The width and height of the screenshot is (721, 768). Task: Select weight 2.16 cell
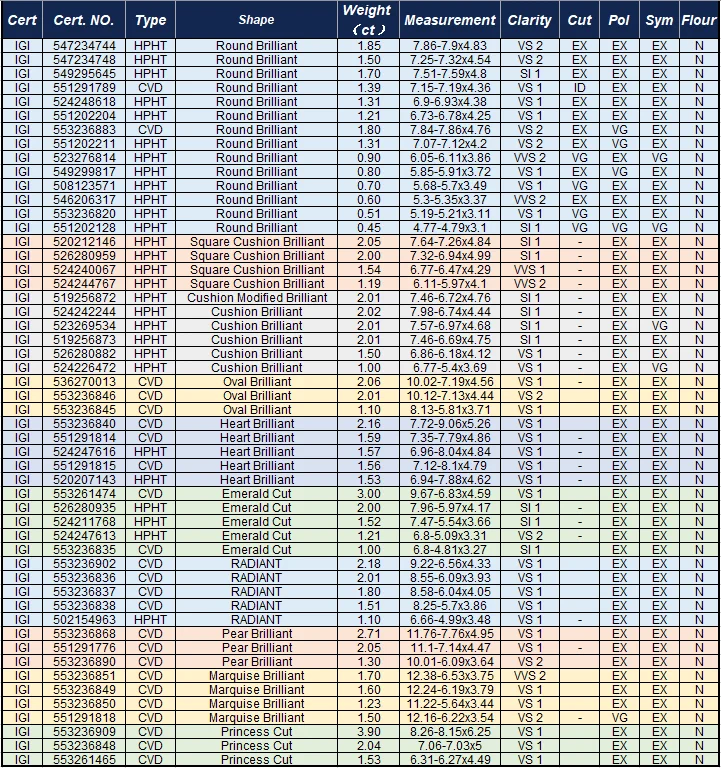(x=369, y=424)
